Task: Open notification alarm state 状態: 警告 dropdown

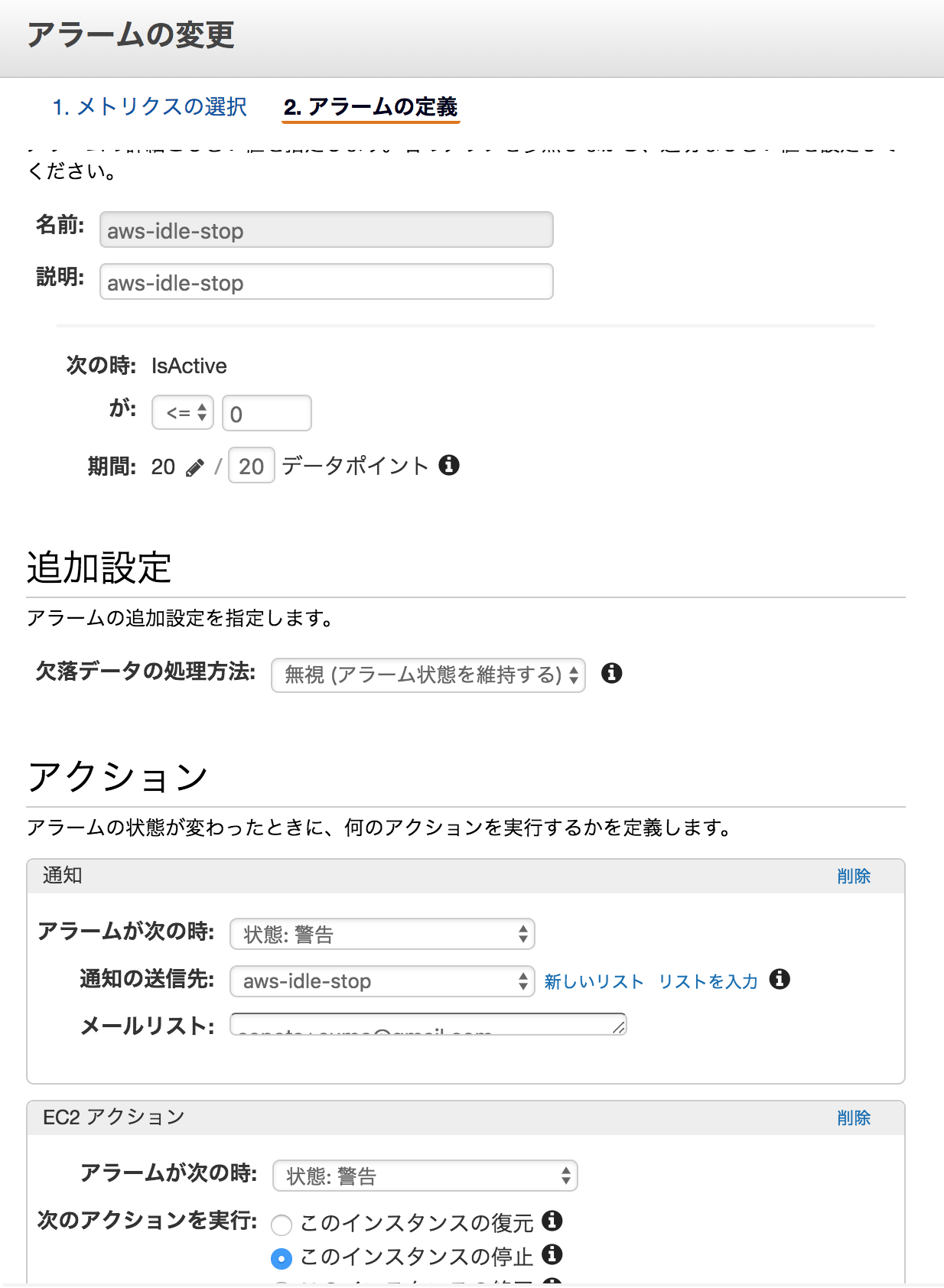Action: 382,934
